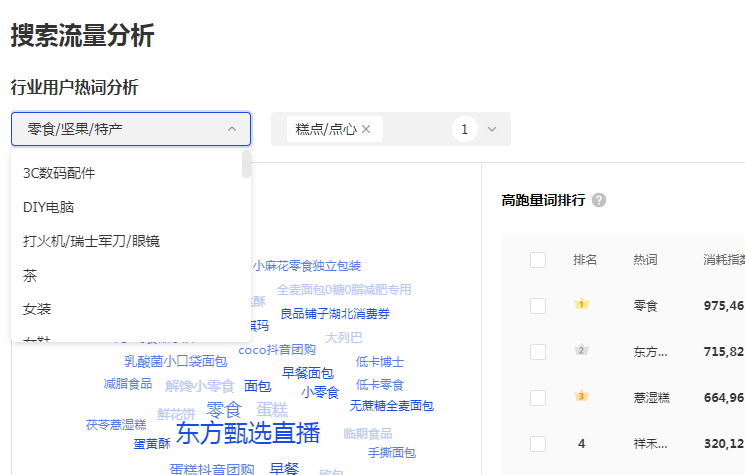Viewport: 745px width, 475px height.
Task: Click the dropdown list scrollbar thumb
Action: point(246,164)
